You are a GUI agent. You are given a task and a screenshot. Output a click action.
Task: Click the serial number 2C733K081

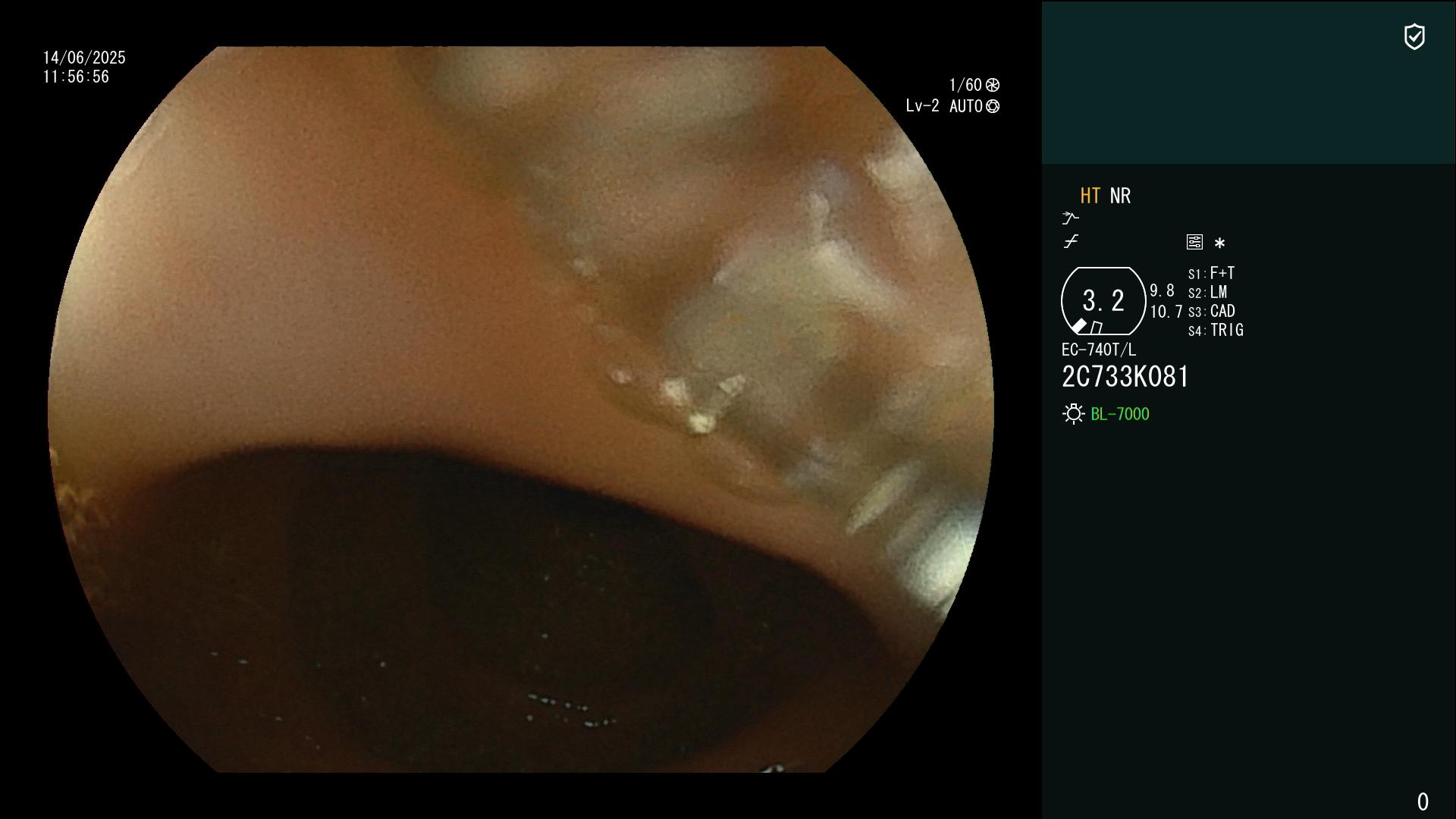click(1125, 377)
